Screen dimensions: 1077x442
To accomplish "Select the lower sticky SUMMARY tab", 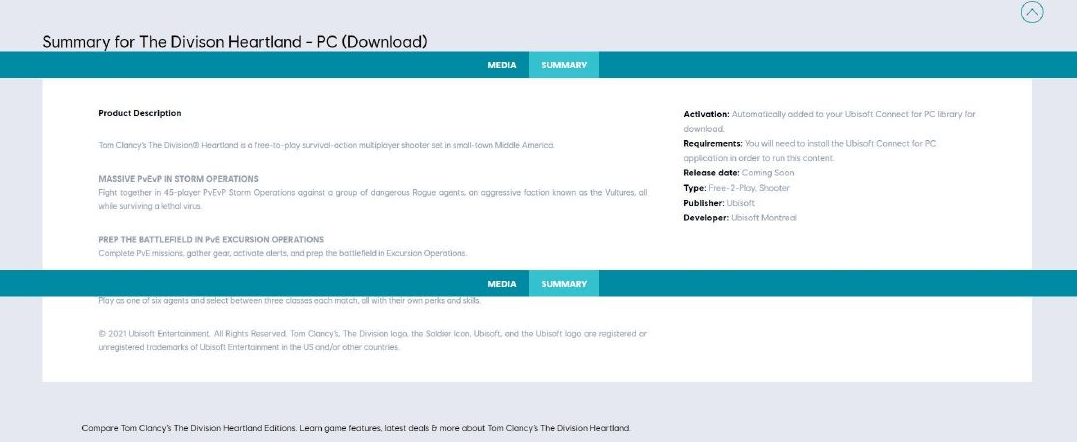I will point(564,284).
